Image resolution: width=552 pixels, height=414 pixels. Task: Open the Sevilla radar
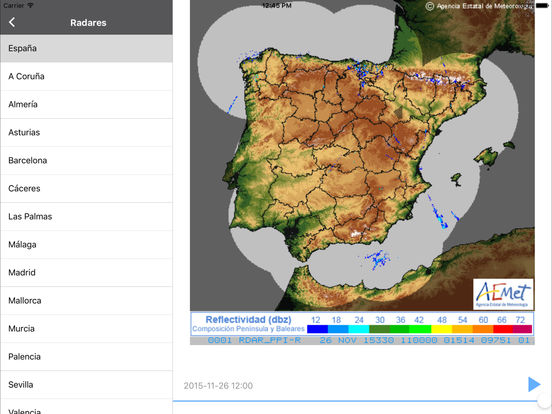pyautogui.click(x=86, y=385)
